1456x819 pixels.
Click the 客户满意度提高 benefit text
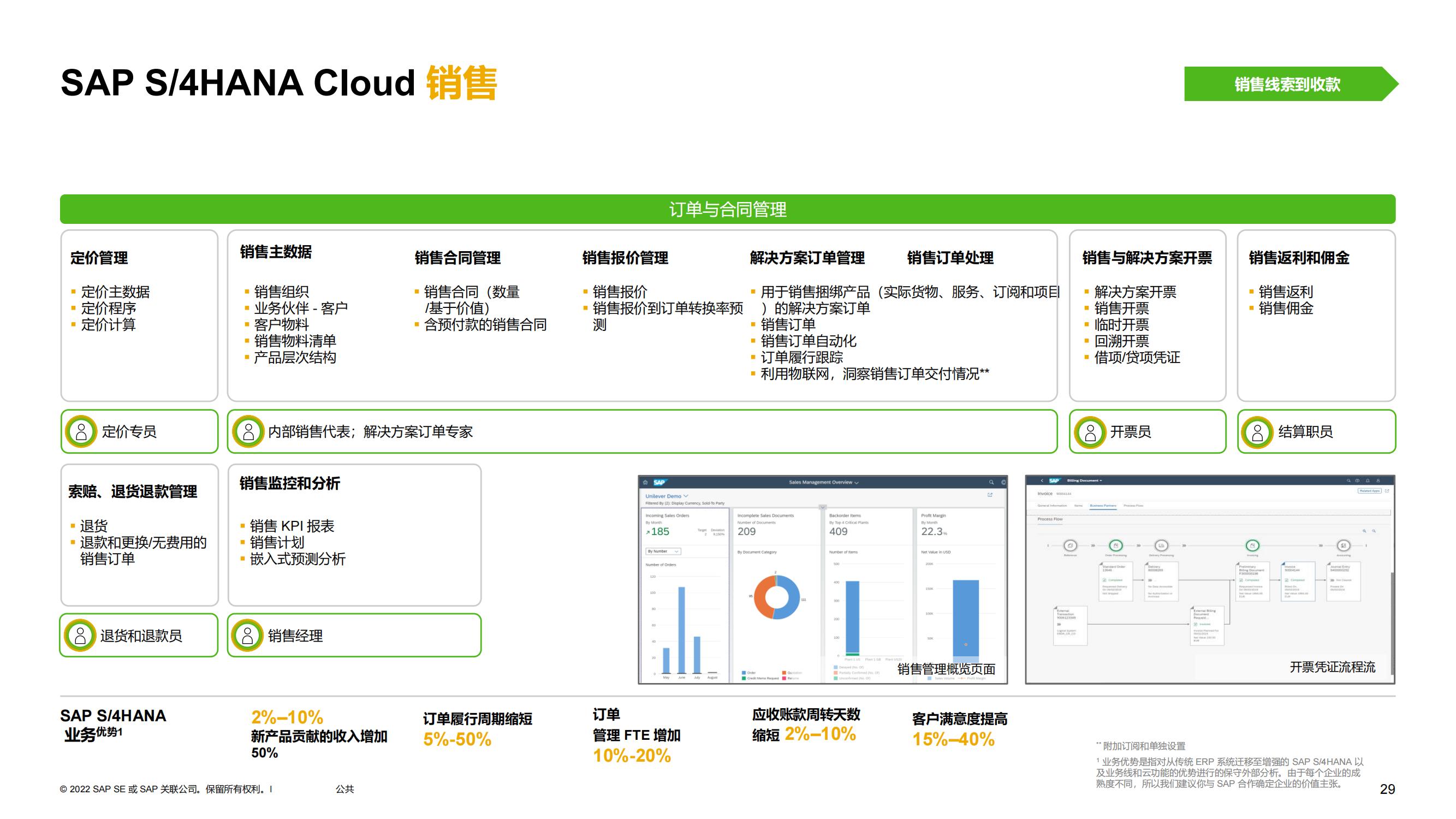click(960, 719)
